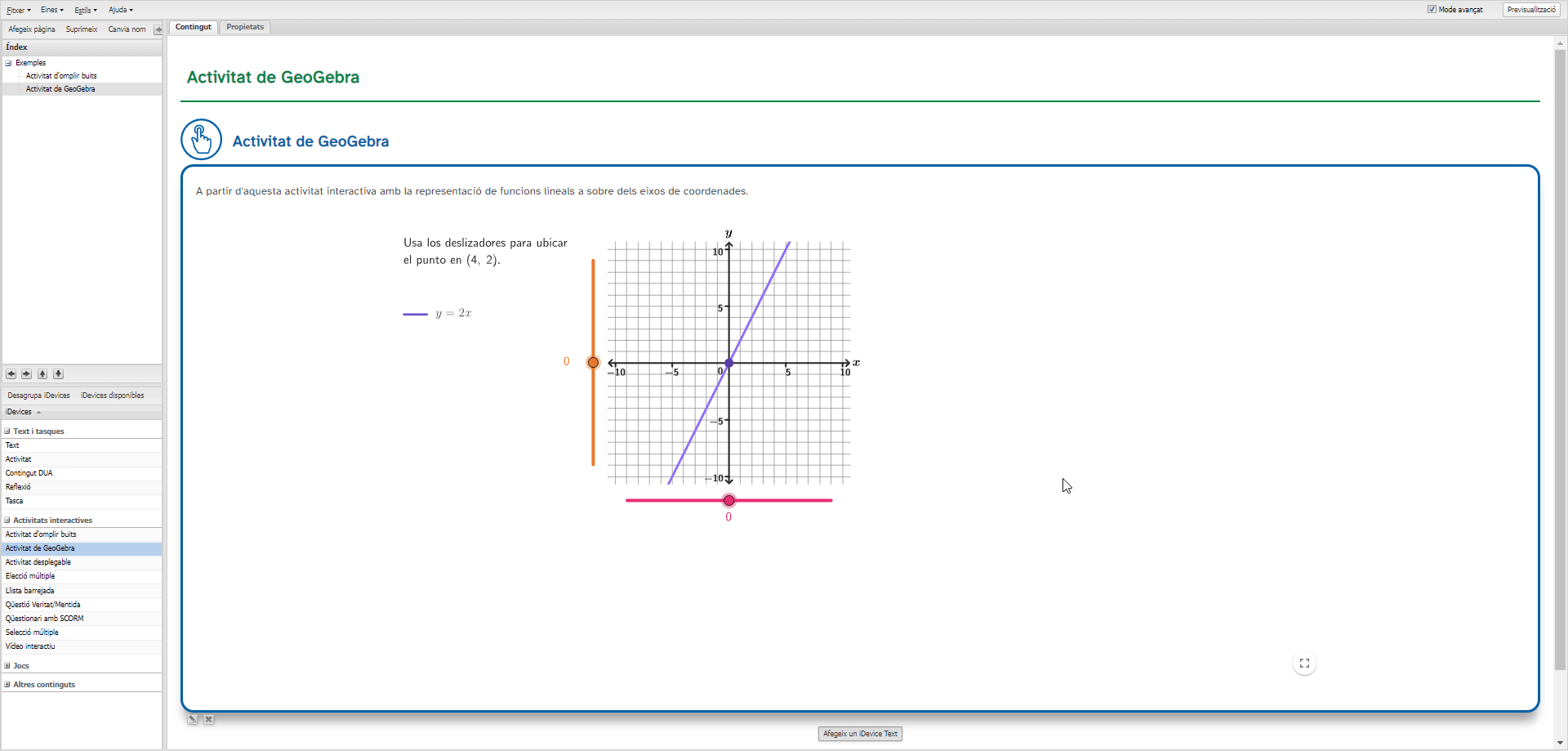Screen dimensions: 1568x751
Task: Click Canvia nom button
Action: [x=127, y=29]
